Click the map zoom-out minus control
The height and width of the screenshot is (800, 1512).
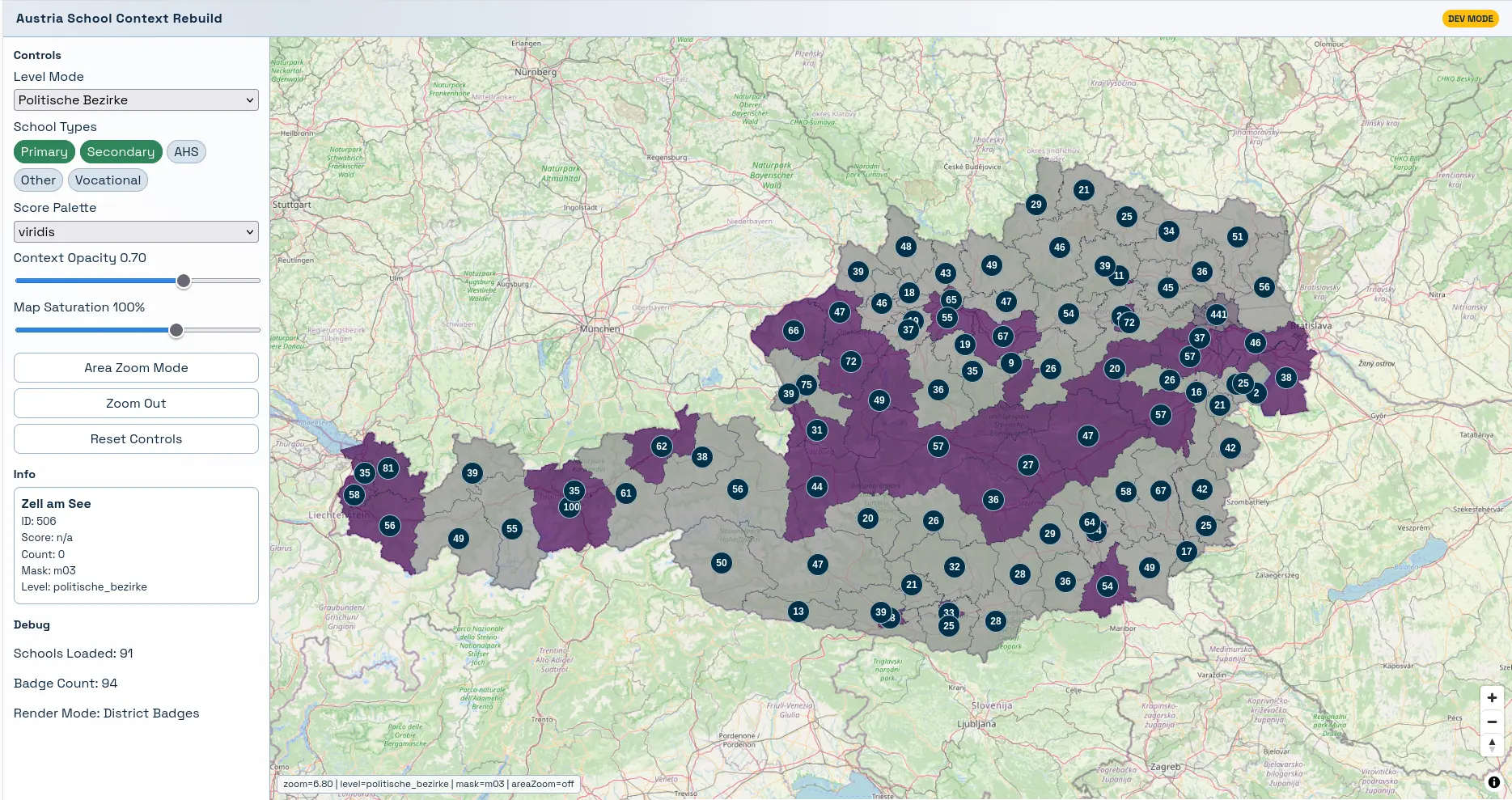pyautogui.click(x=1492, y=722)
